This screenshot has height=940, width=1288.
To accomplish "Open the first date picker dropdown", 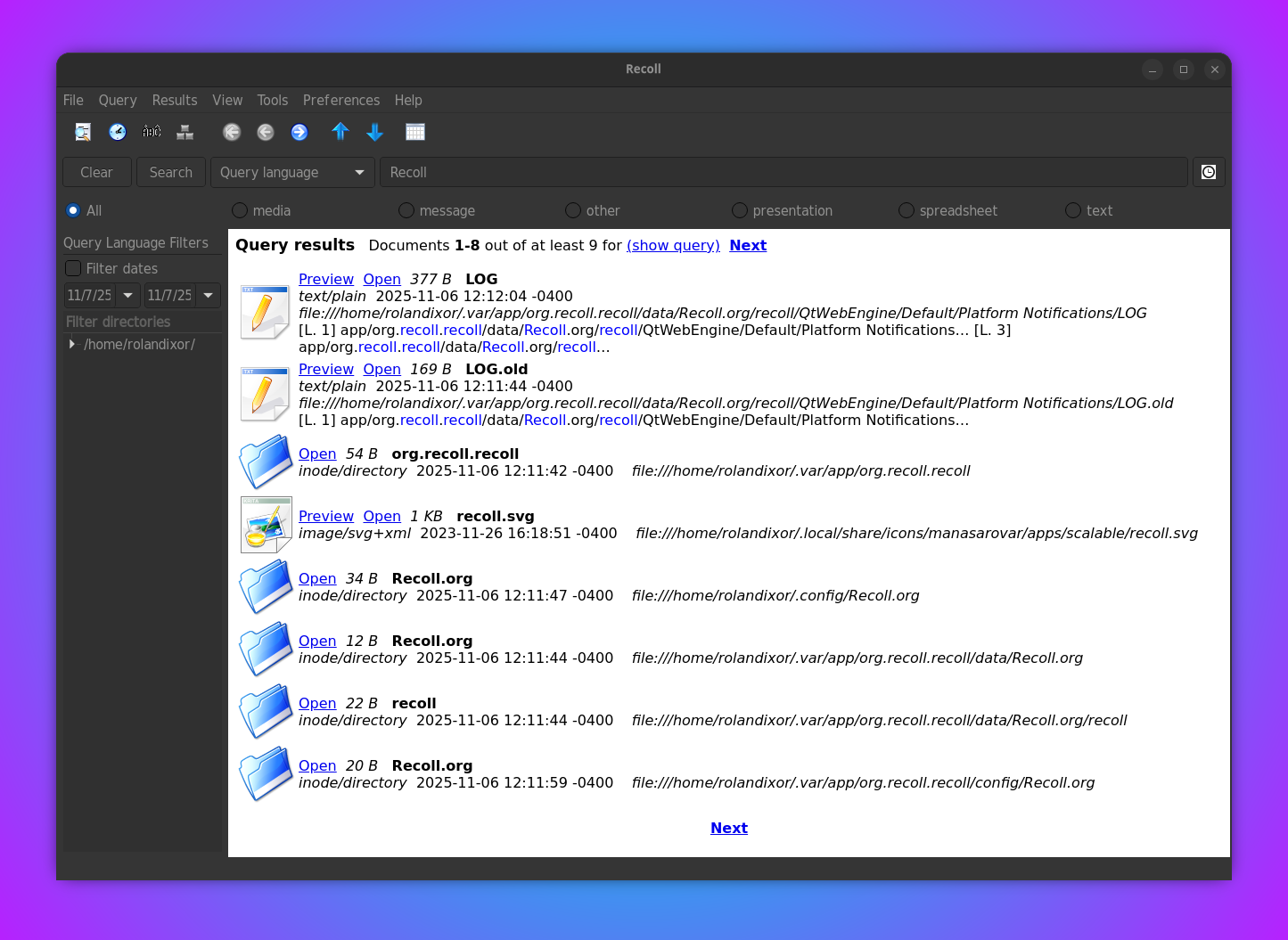I will (x=127, y=295).
